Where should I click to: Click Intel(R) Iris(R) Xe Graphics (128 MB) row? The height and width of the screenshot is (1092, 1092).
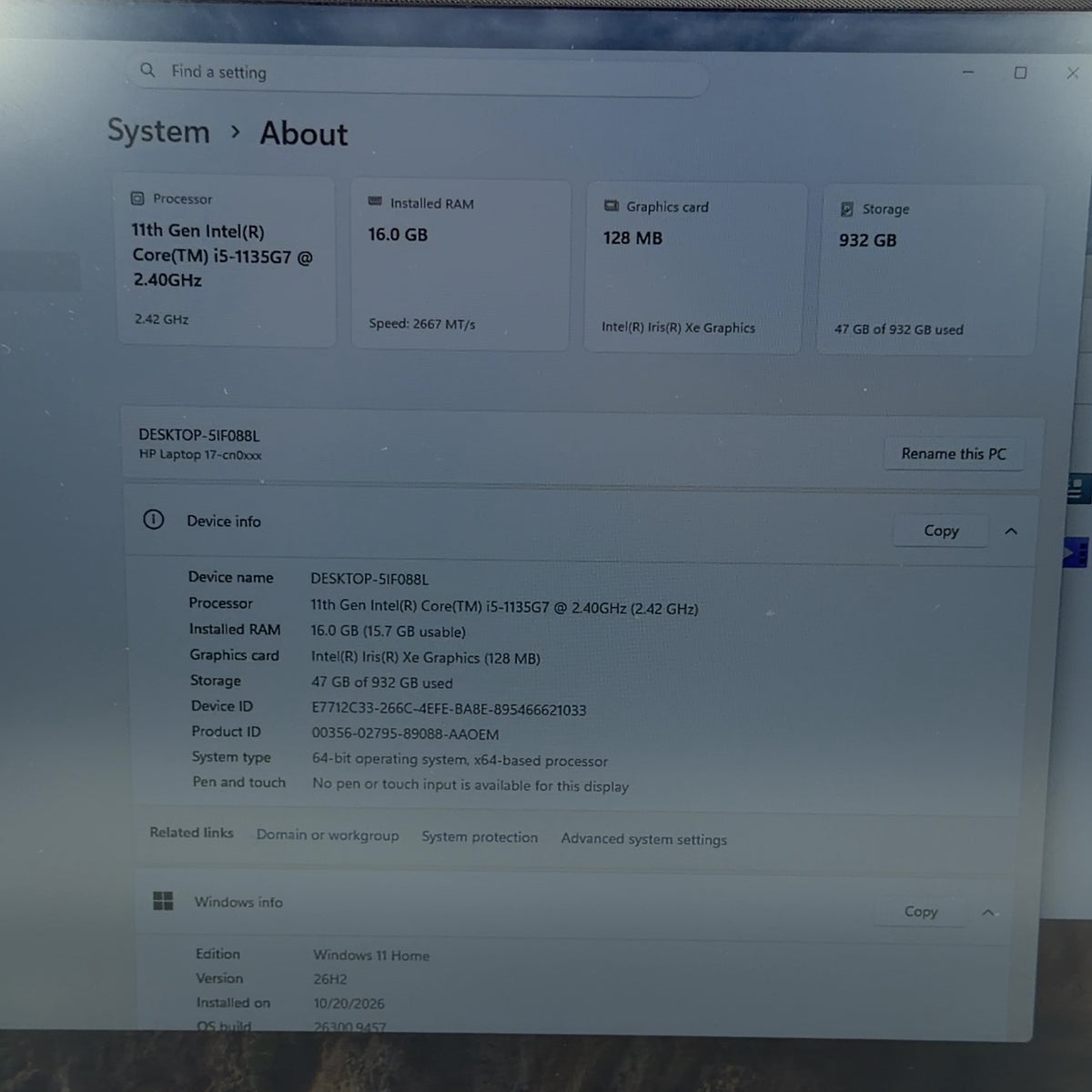(x=426, y=658)
